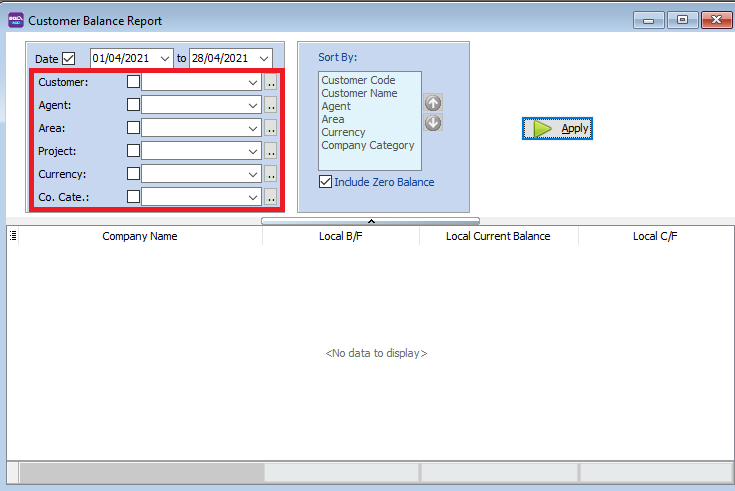Click the move down arrow icon in Sort By
The width and height of the screenshot is (735, 491).
(433, 123)
